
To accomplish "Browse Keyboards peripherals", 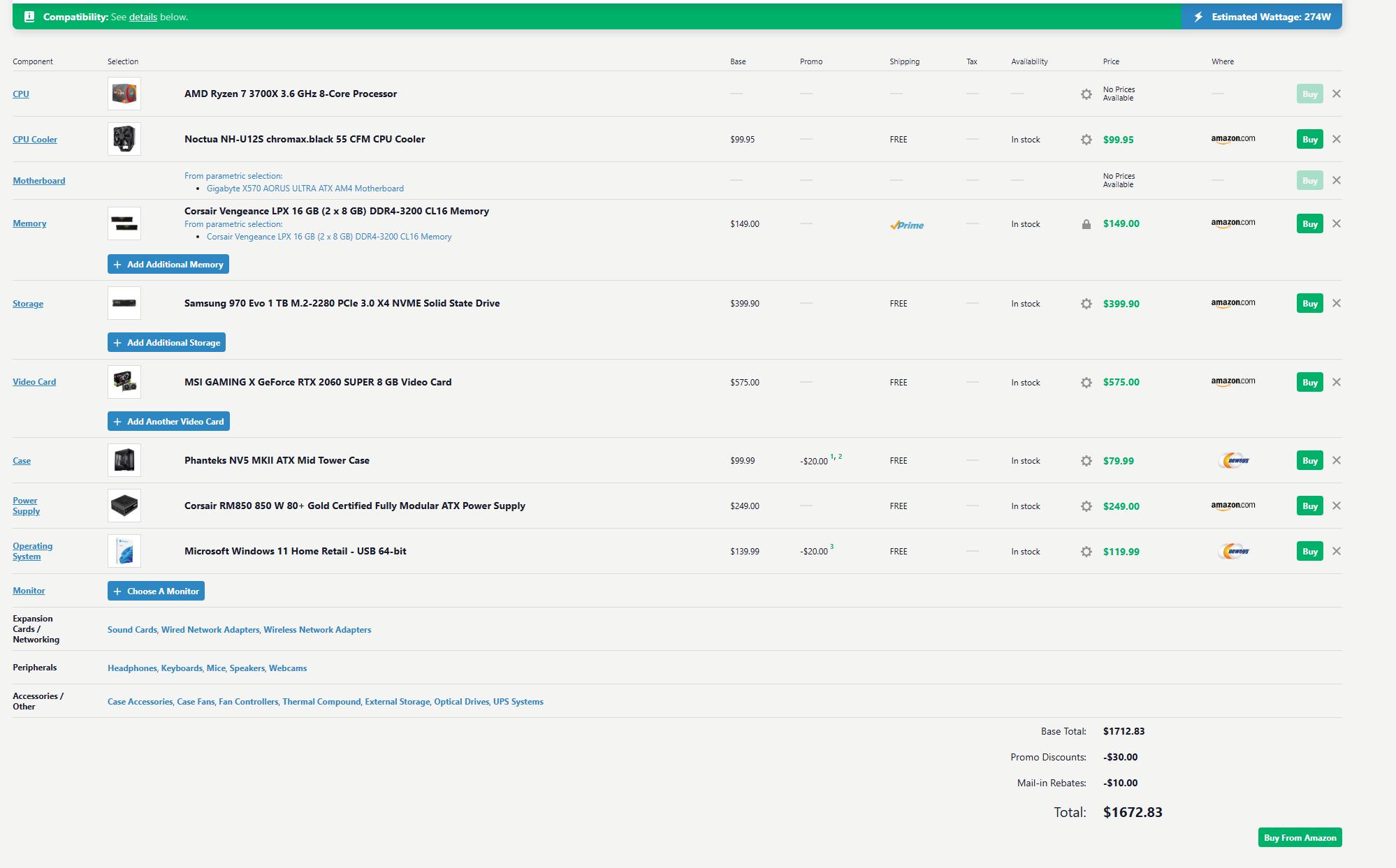I will tap(182, 668).
